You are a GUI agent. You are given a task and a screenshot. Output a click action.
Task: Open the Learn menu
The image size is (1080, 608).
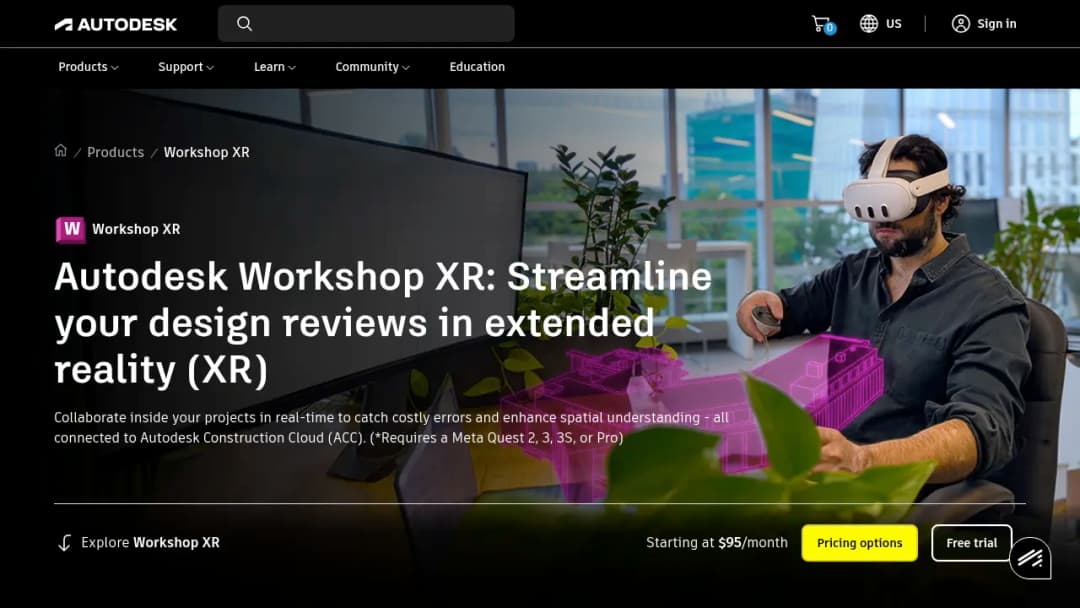point(275,67)
